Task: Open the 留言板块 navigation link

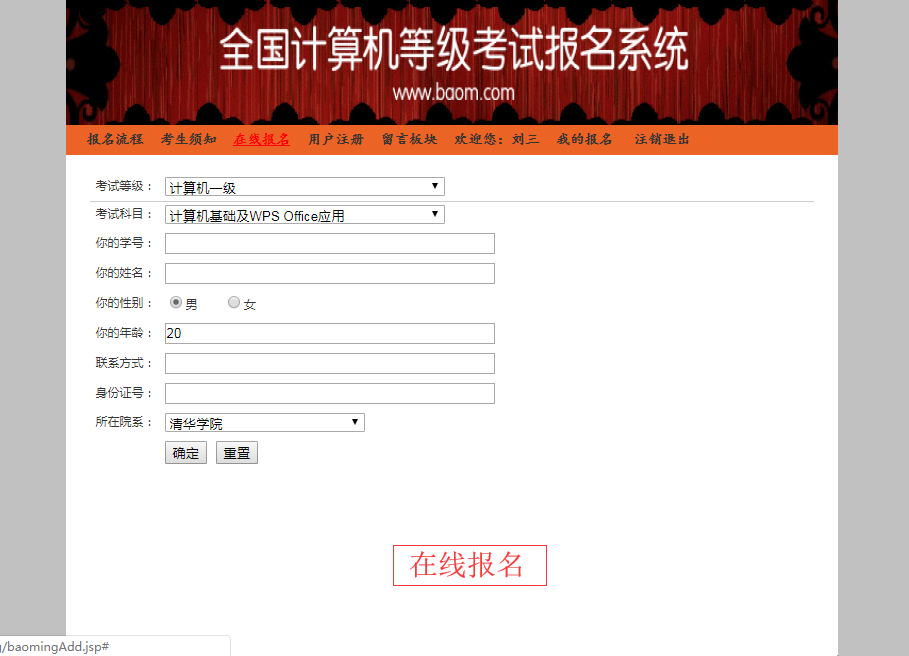Action: 409,139
